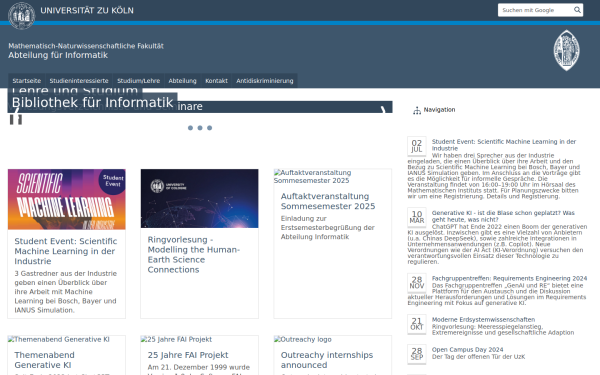Screen dimensions: 600x375
Task: Click 'Am 21. Dezember 1999 wurde' text
Action: click(x=199, y=367)
